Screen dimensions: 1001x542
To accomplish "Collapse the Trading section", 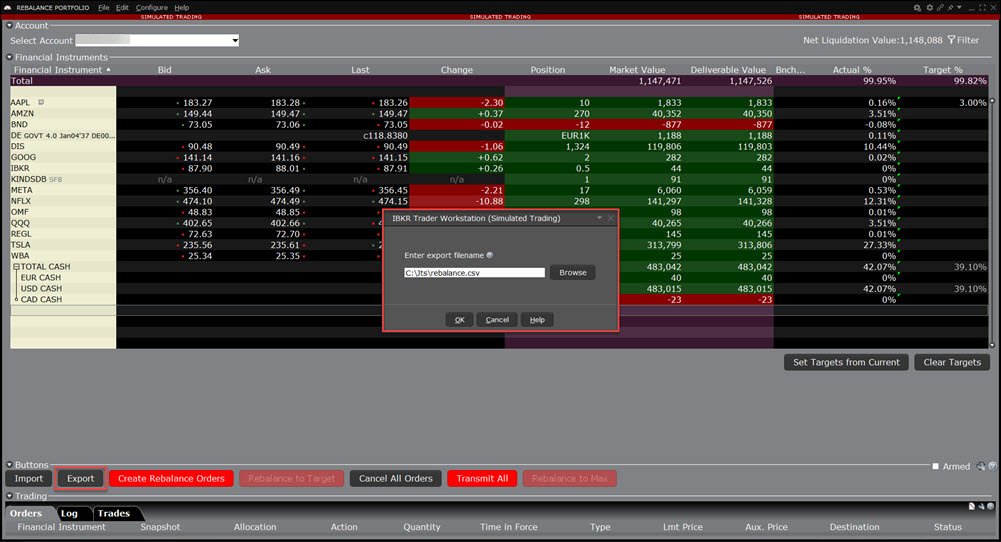I will pyautogui.click(x=9, y=496).
